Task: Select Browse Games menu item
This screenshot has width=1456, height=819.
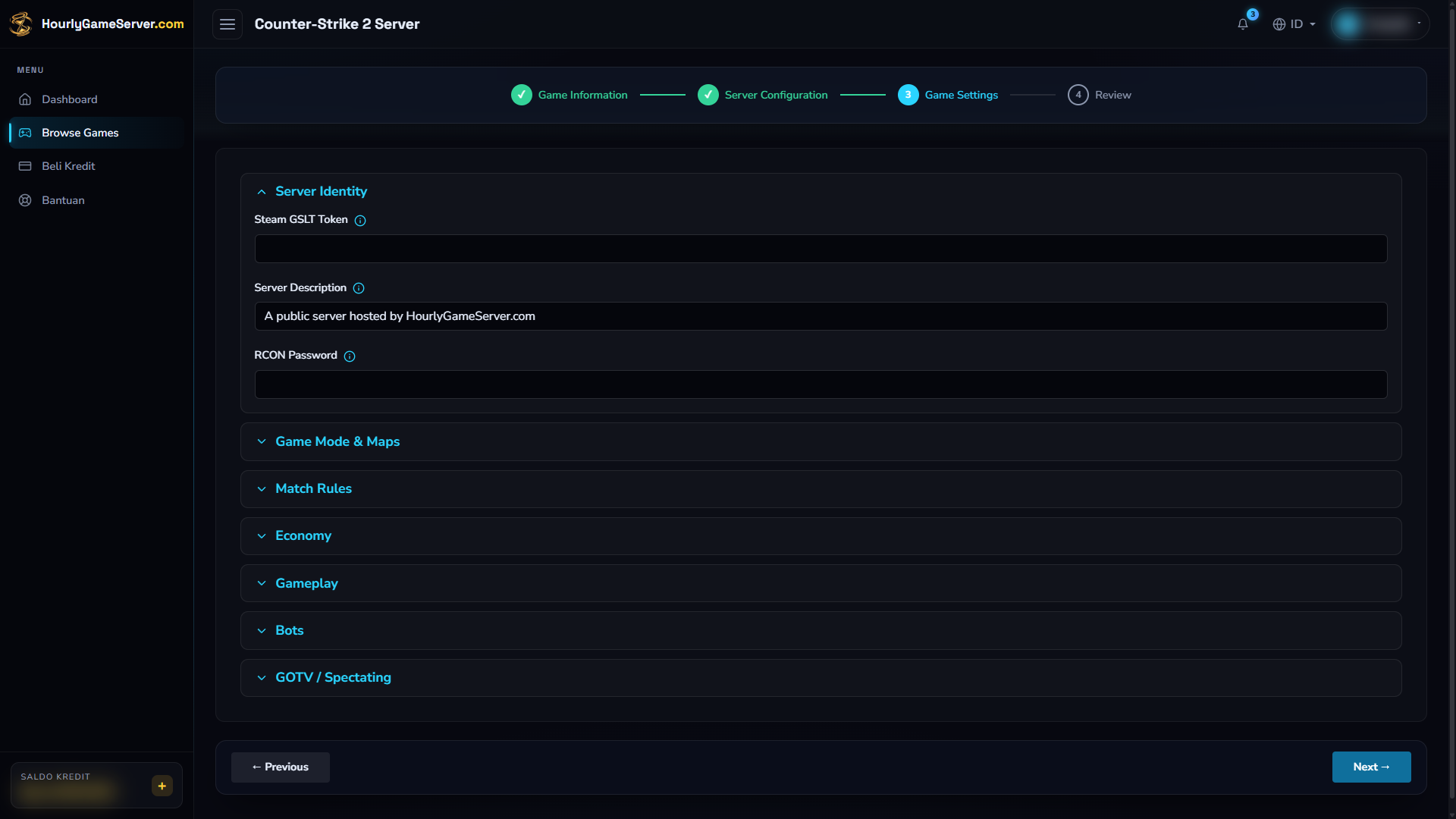Action: coord(96,133)
